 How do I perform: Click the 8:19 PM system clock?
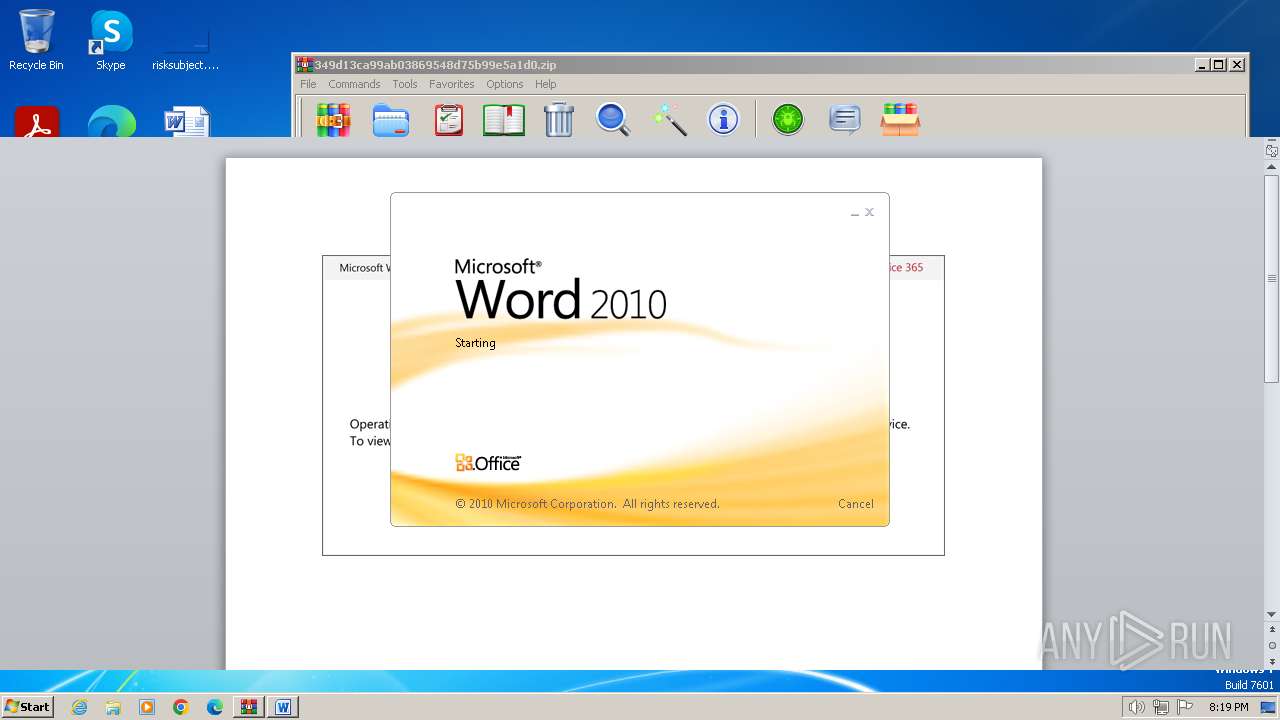click(x=1229, y=707)
